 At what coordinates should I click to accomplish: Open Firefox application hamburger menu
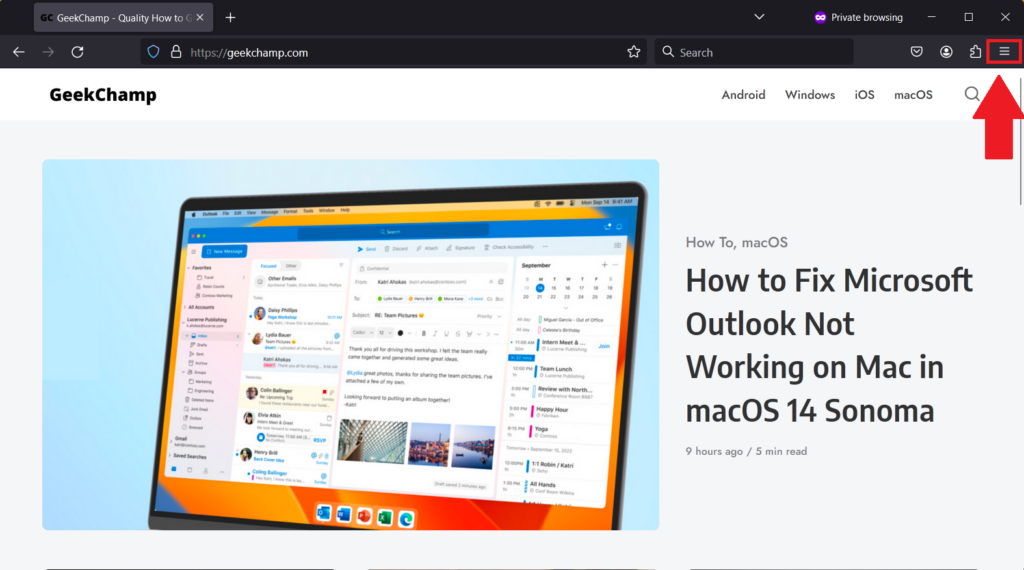click(1004, 52)
